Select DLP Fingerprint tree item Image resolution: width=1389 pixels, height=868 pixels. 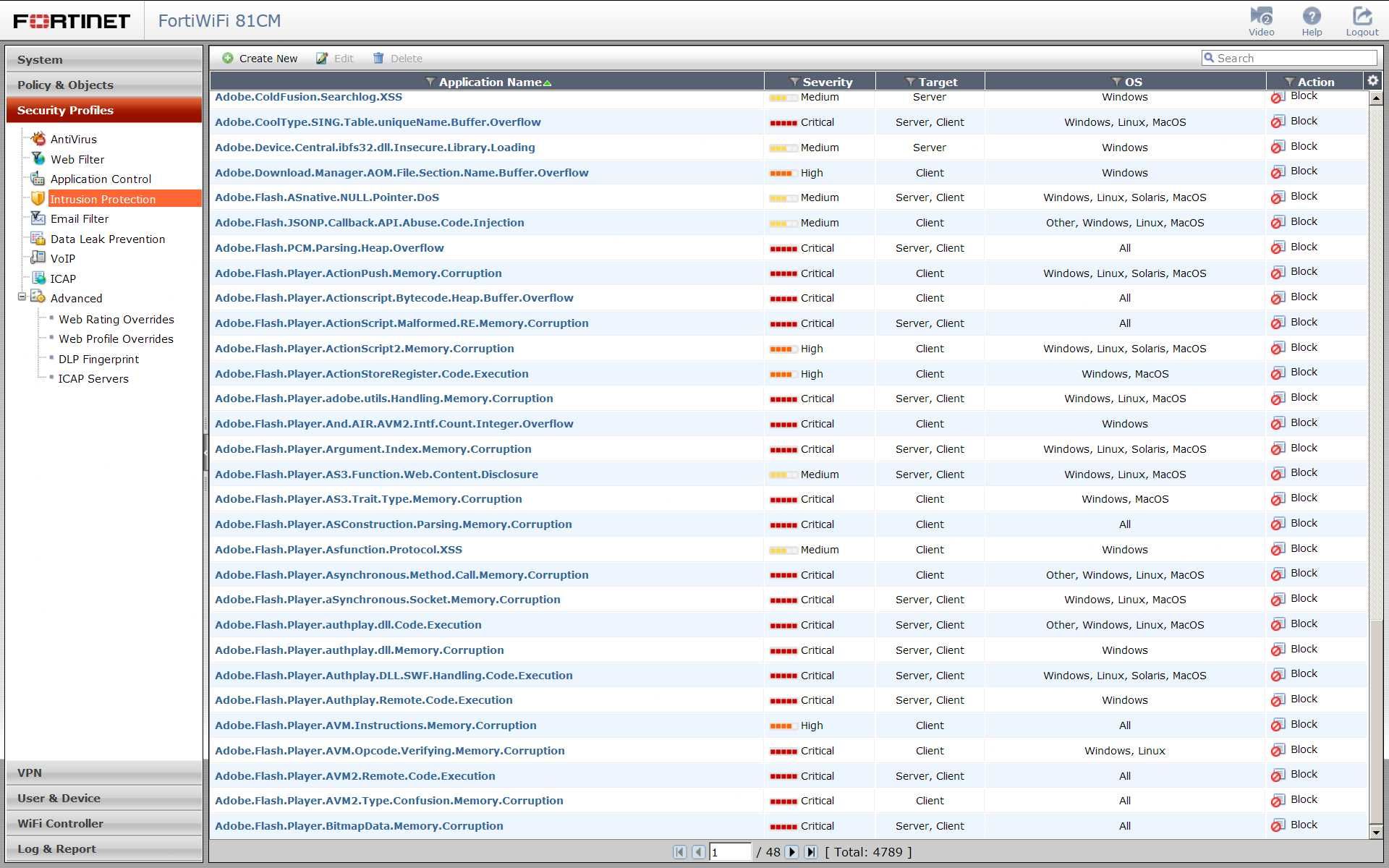(98, 359)
